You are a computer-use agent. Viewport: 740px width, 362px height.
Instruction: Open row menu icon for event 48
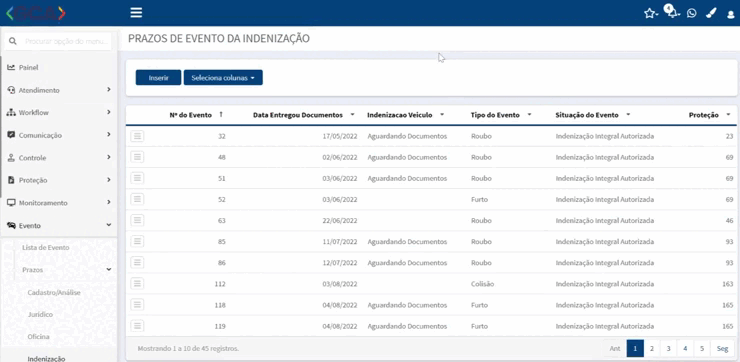click(x=137, y=157)
